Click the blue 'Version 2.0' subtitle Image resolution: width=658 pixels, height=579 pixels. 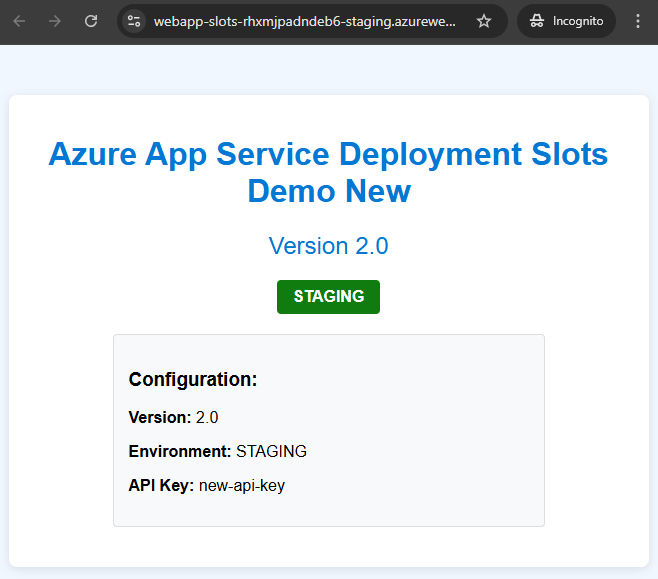coord(329,246)
